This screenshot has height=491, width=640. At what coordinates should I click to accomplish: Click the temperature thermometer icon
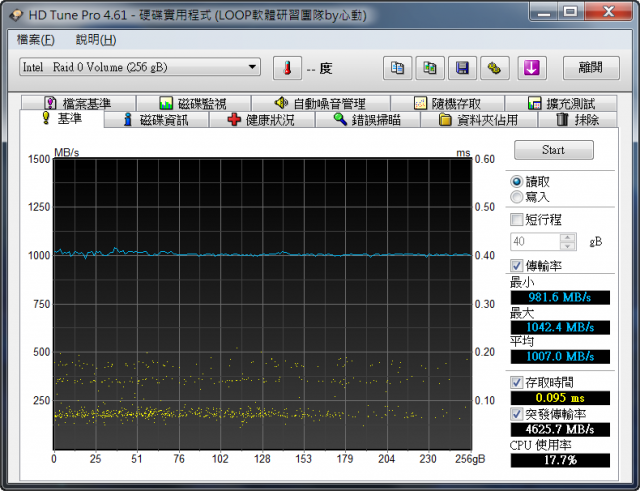click(287, 68)
